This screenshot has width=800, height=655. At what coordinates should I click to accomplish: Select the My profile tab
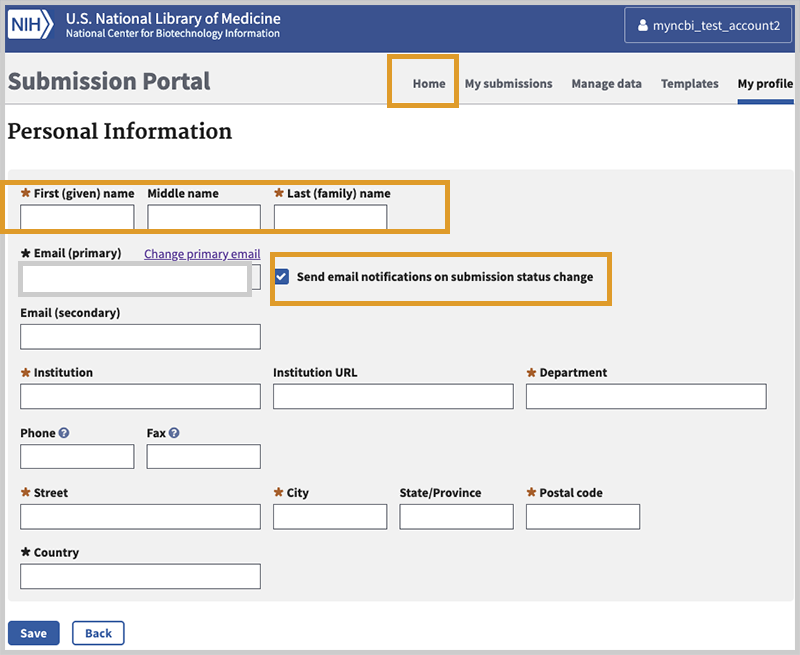pyautogui.click(x=765, y=84)
